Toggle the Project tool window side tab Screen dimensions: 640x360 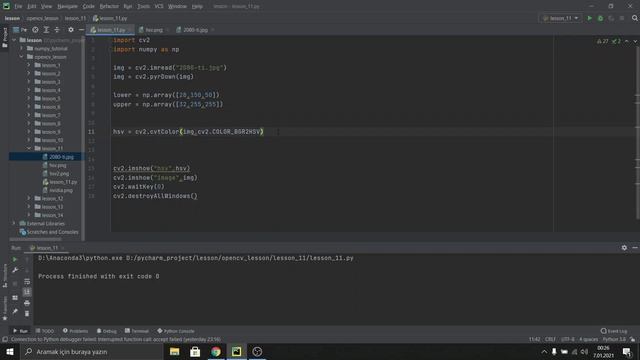tap(5, 38)
